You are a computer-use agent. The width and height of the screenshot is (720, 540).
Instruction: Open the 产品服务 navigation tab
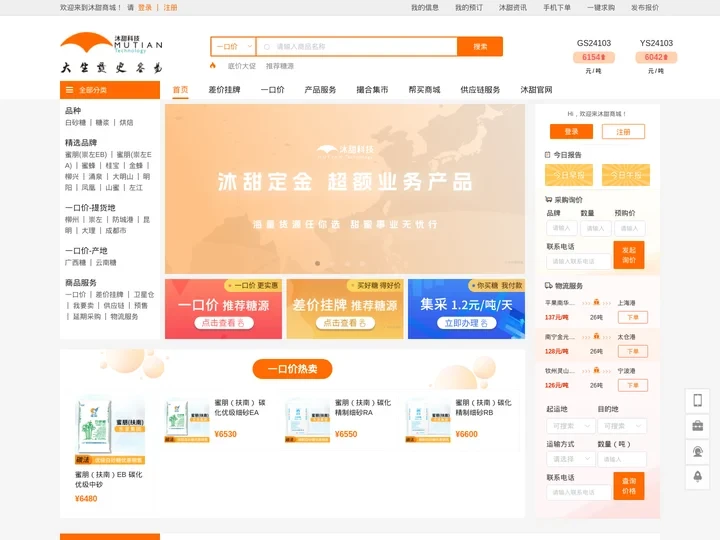pos(321,90)
